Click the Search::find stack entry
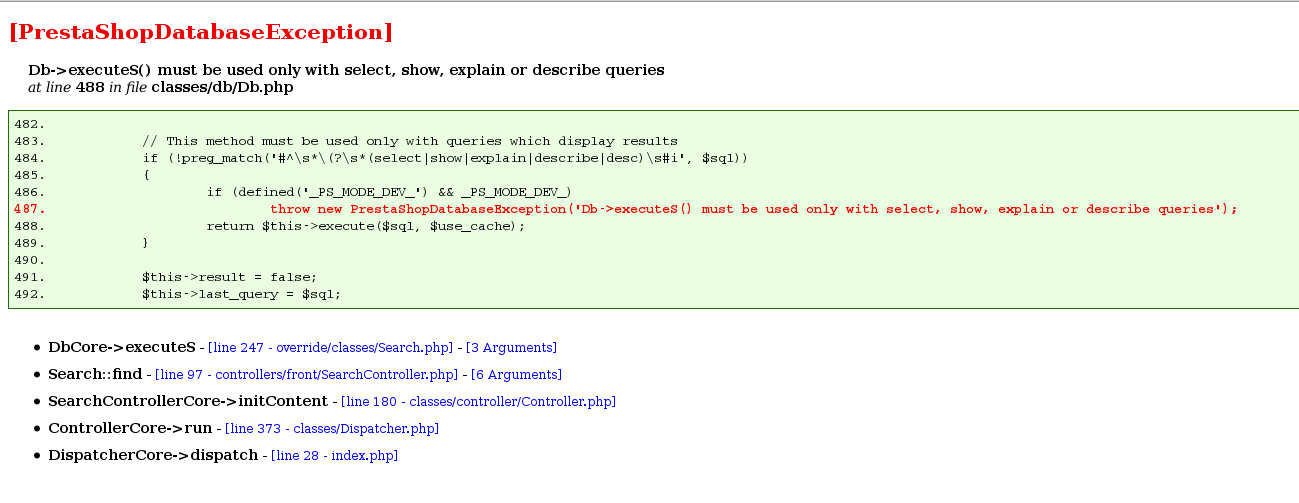This screenshot has height=503, width=1299. tap(95, 375)
